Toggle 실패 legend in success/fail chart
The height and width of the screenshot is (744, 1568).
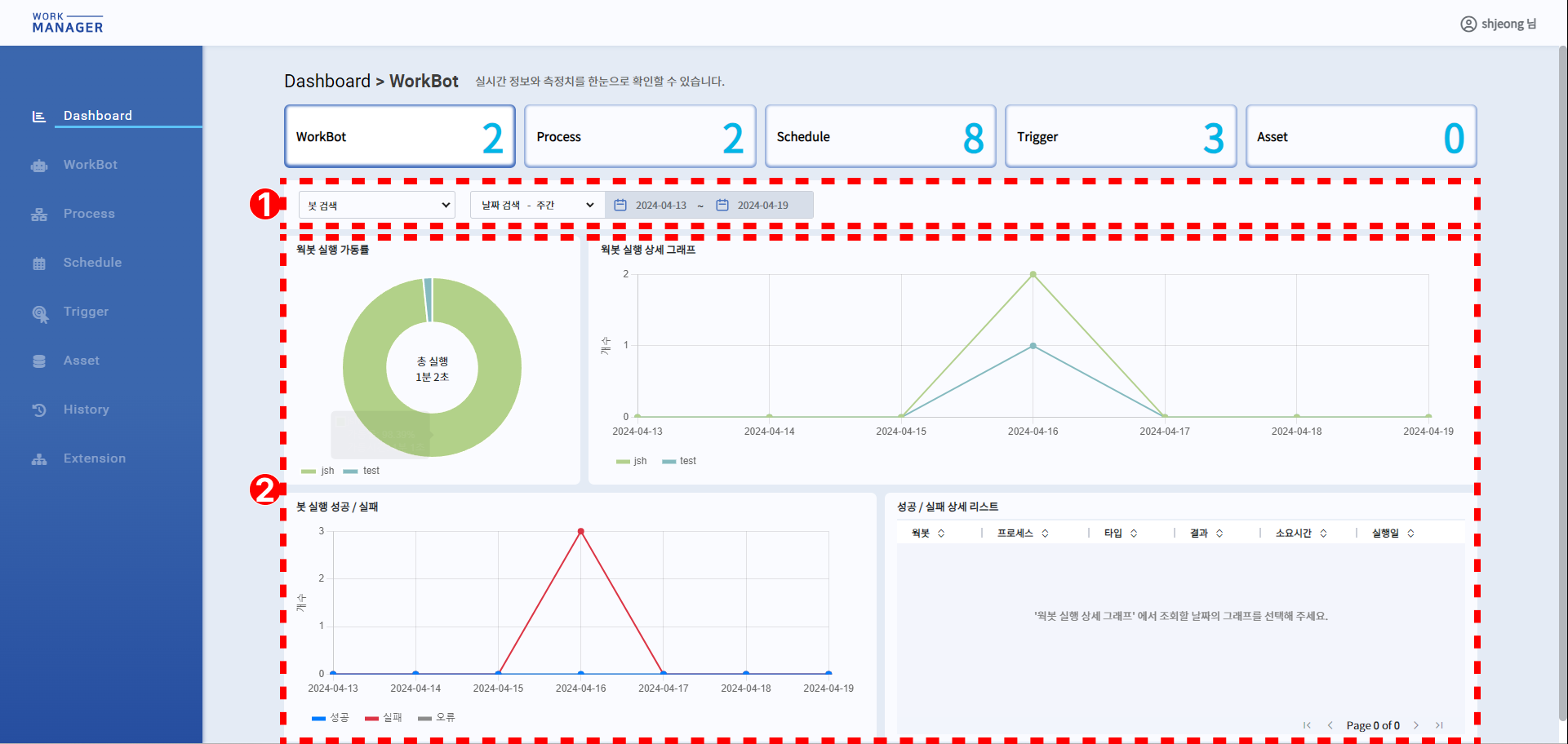[384, 718]
